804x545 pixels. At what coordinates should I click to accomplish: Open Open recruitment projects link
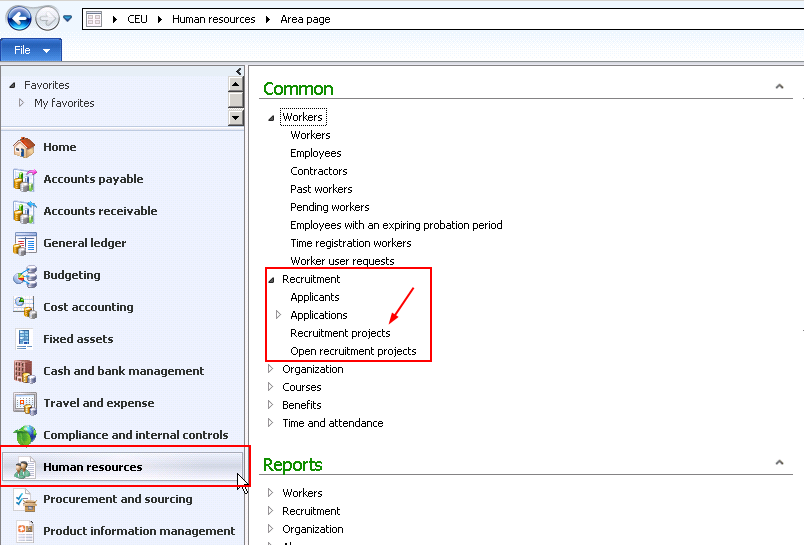(353, 351)
